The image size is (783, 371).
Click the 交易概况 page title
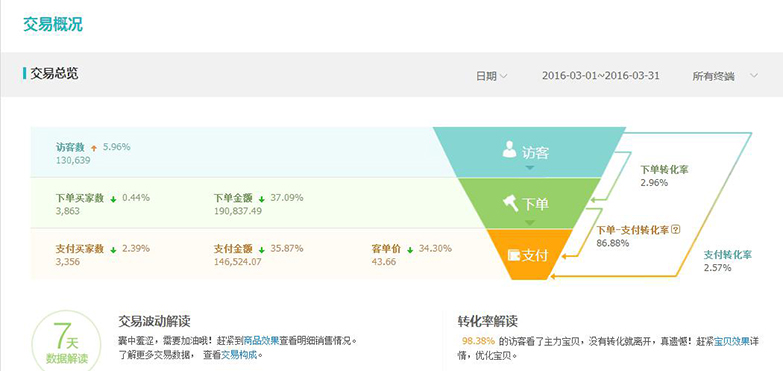pyautogui.click(x=53, y=24)
